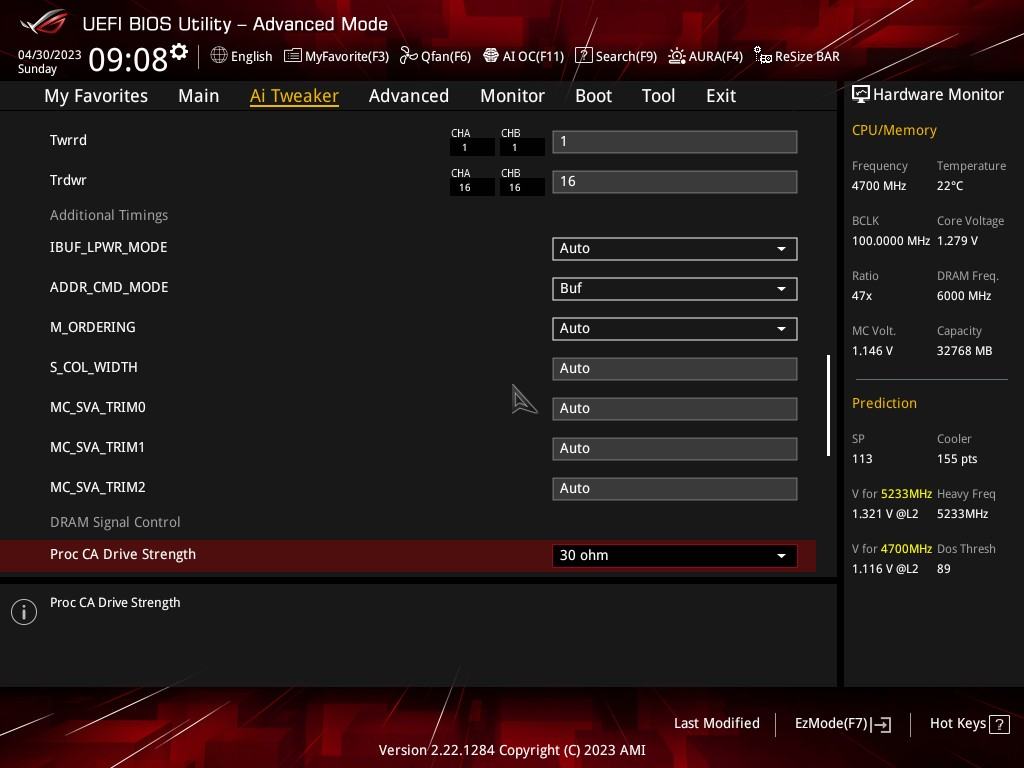Viewport: 1024px width, 768px height.
Task: Click Last Modified button
Action: point(716,723)
